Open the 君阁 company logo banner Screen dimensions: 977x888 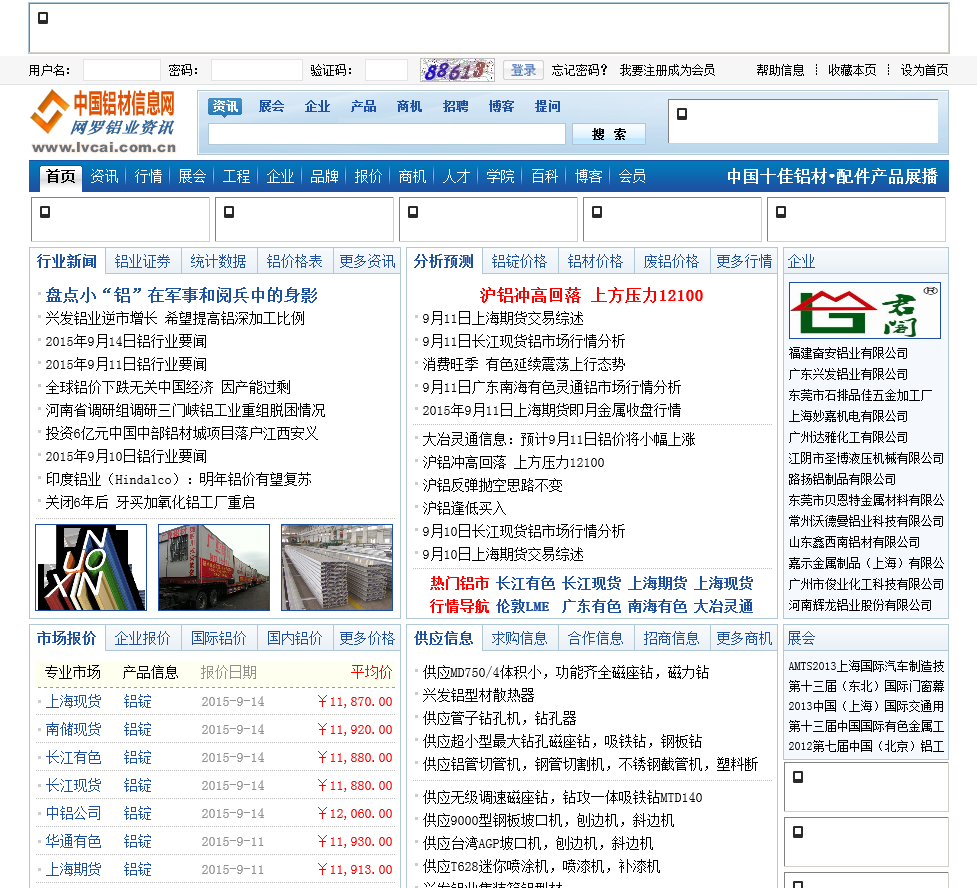click(x=865, y=310)
